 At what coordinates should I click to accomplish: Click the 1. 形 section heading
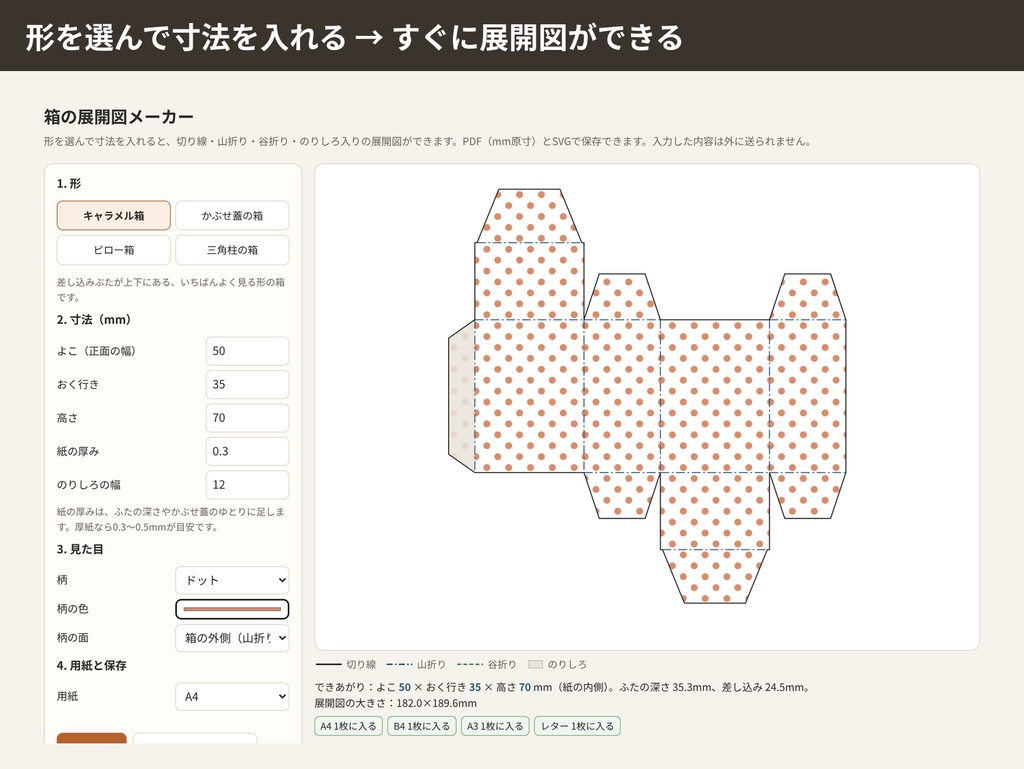point(69,183)
